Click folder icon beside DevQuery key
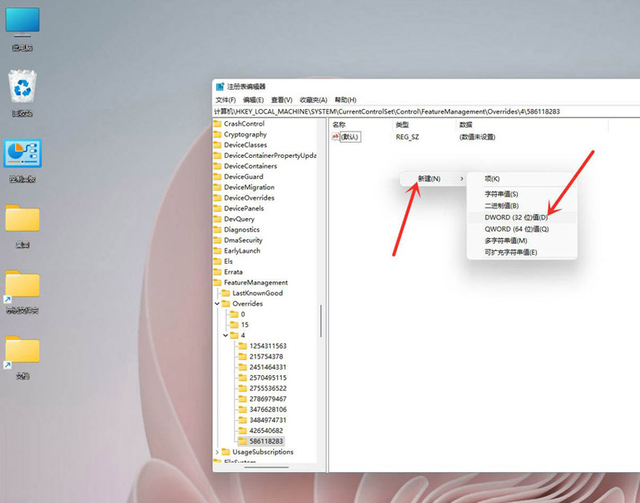Image resolution: width=640 pixels, height=503 pixels. (218, 219)
